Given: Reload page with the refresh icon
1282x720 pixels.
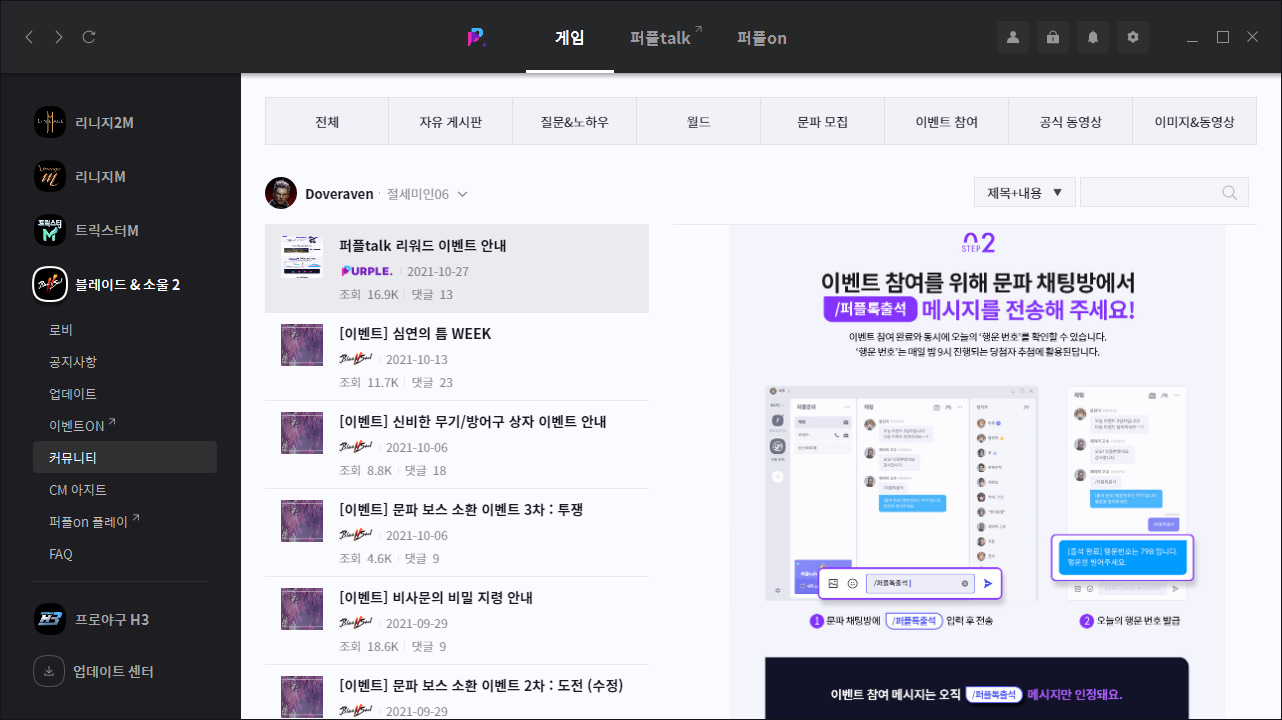Looking at the screenshot, I should tap(89, 37).
